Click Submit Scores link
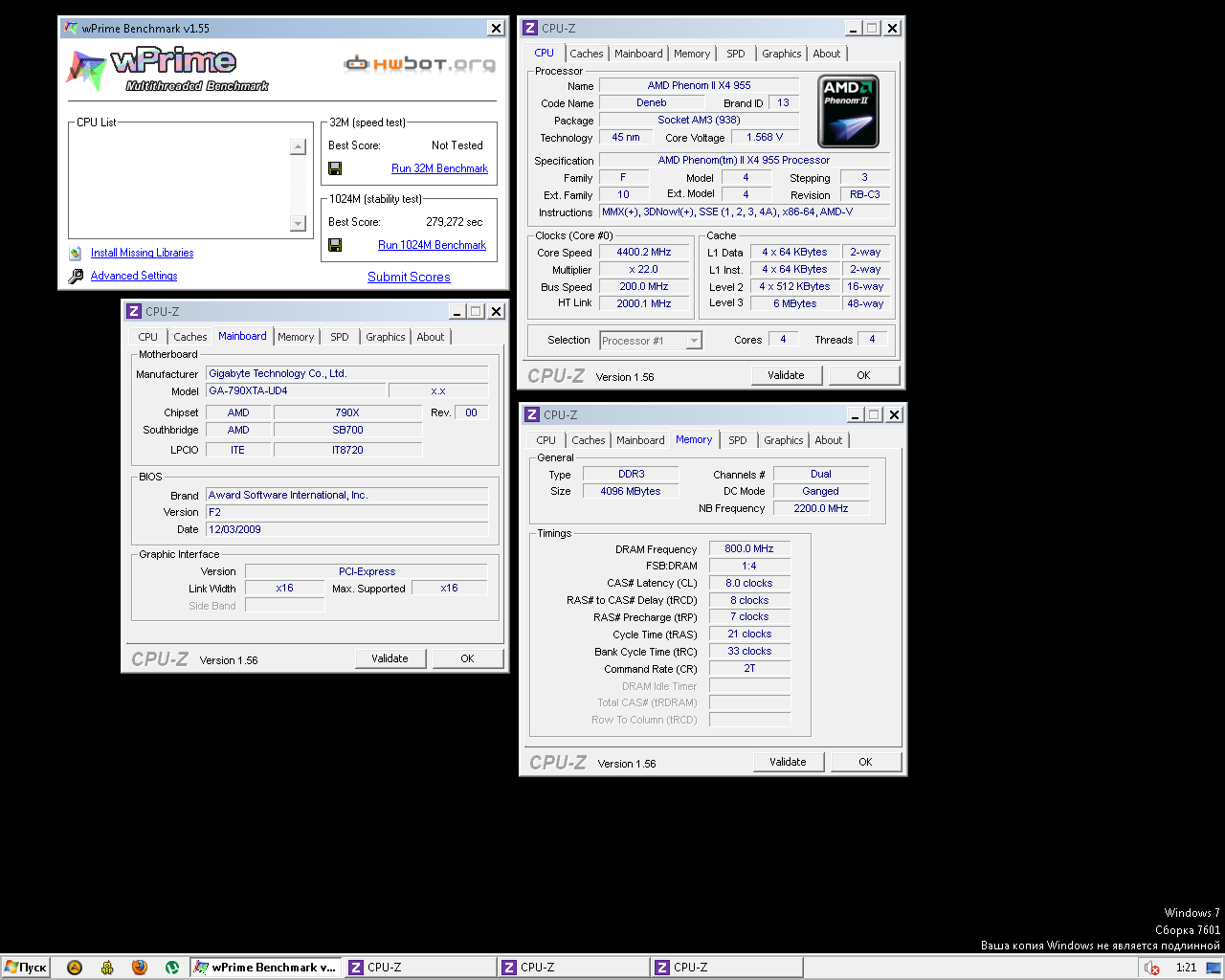1225x980 pixels. point(409,277)
